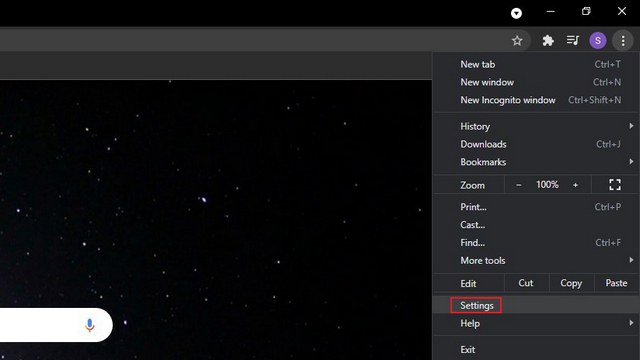Restore down the Chrome window

[x=586, y=11]
